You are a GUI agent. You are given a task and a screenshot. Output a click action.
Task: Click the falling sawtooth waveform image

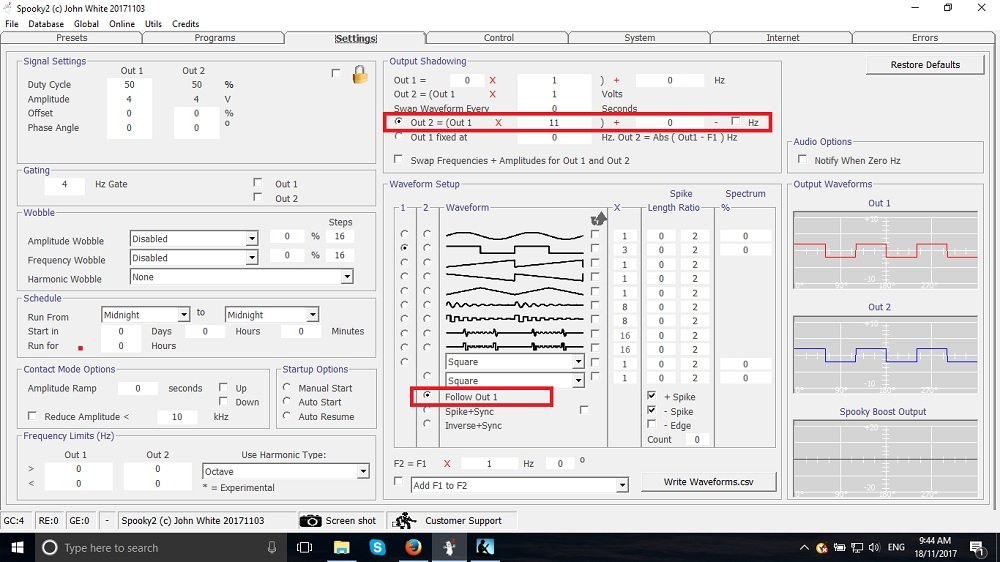[x=514, y=277]
